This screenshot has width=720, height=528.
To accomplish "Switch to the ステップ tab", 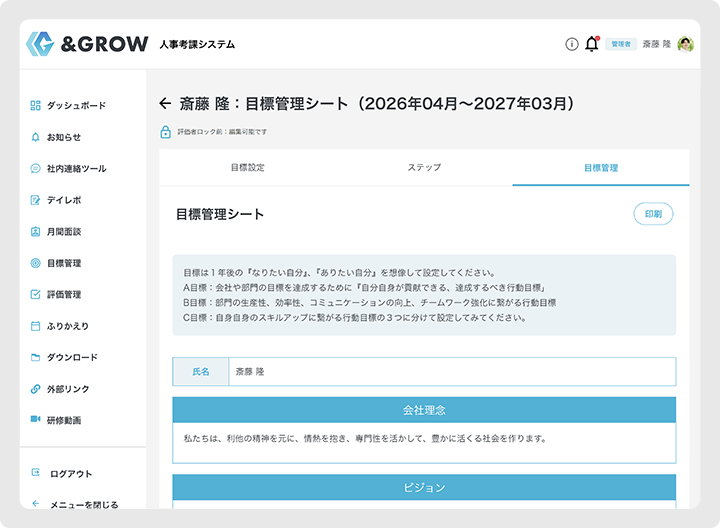I will [x=424, y=168].
